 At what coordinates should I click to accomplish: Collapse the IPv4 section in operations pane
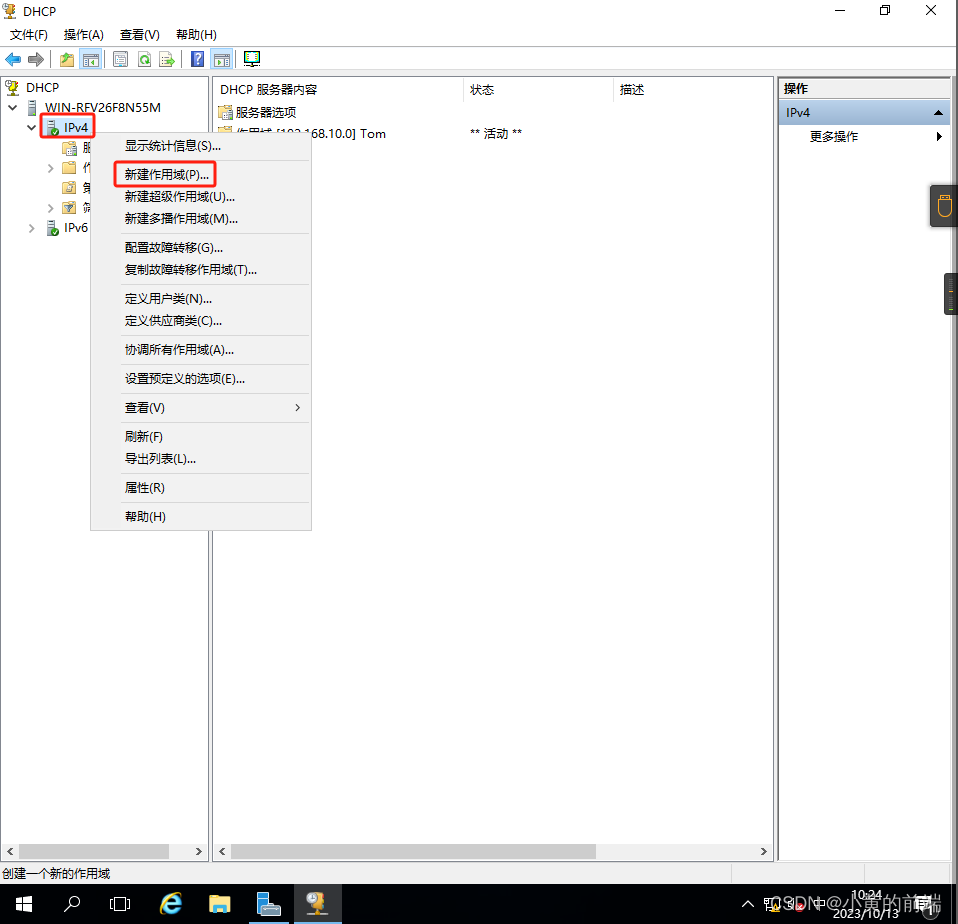938,112
